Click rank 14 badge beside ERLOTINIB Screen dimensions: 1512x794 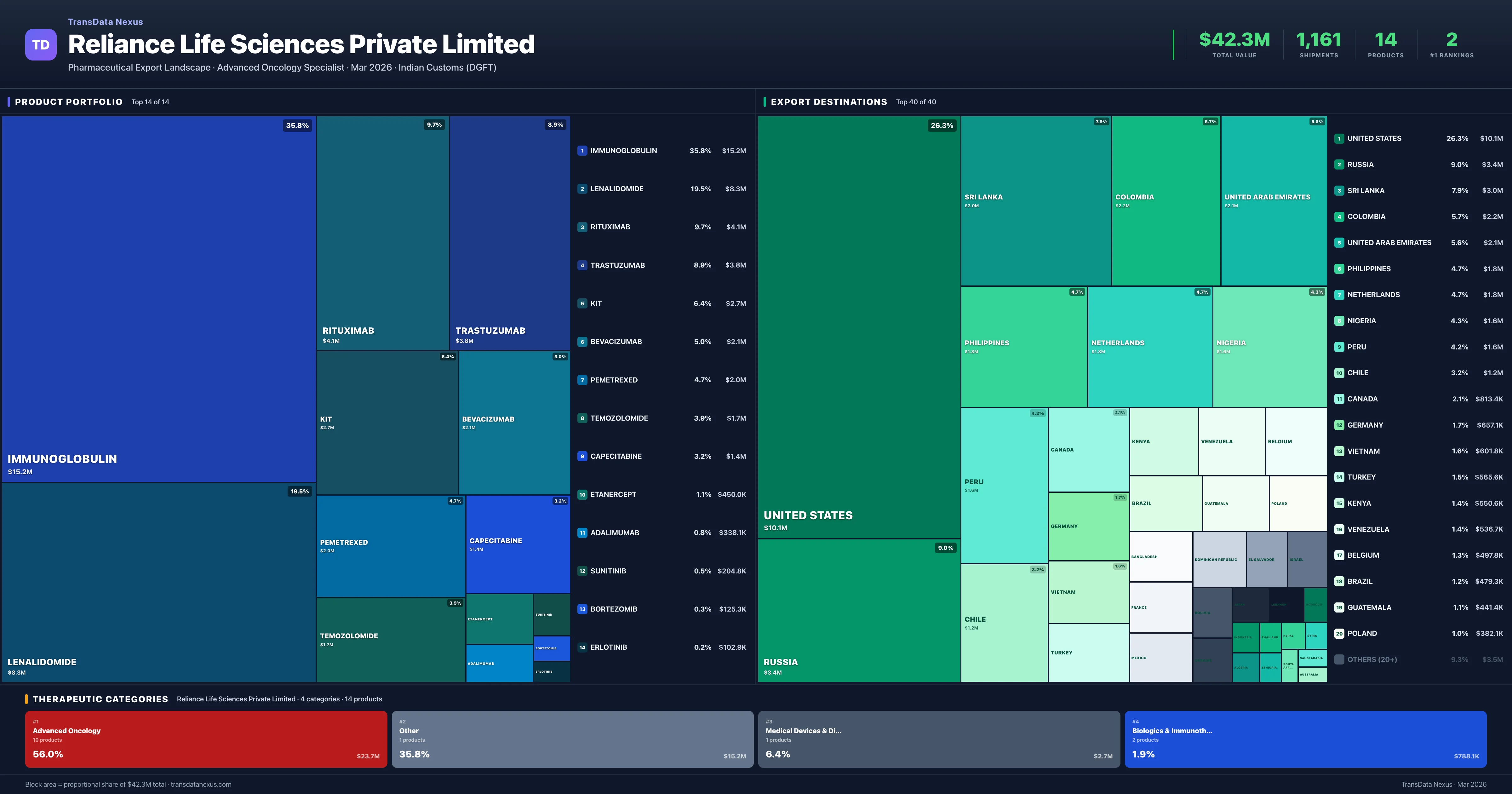pos(582,647)
